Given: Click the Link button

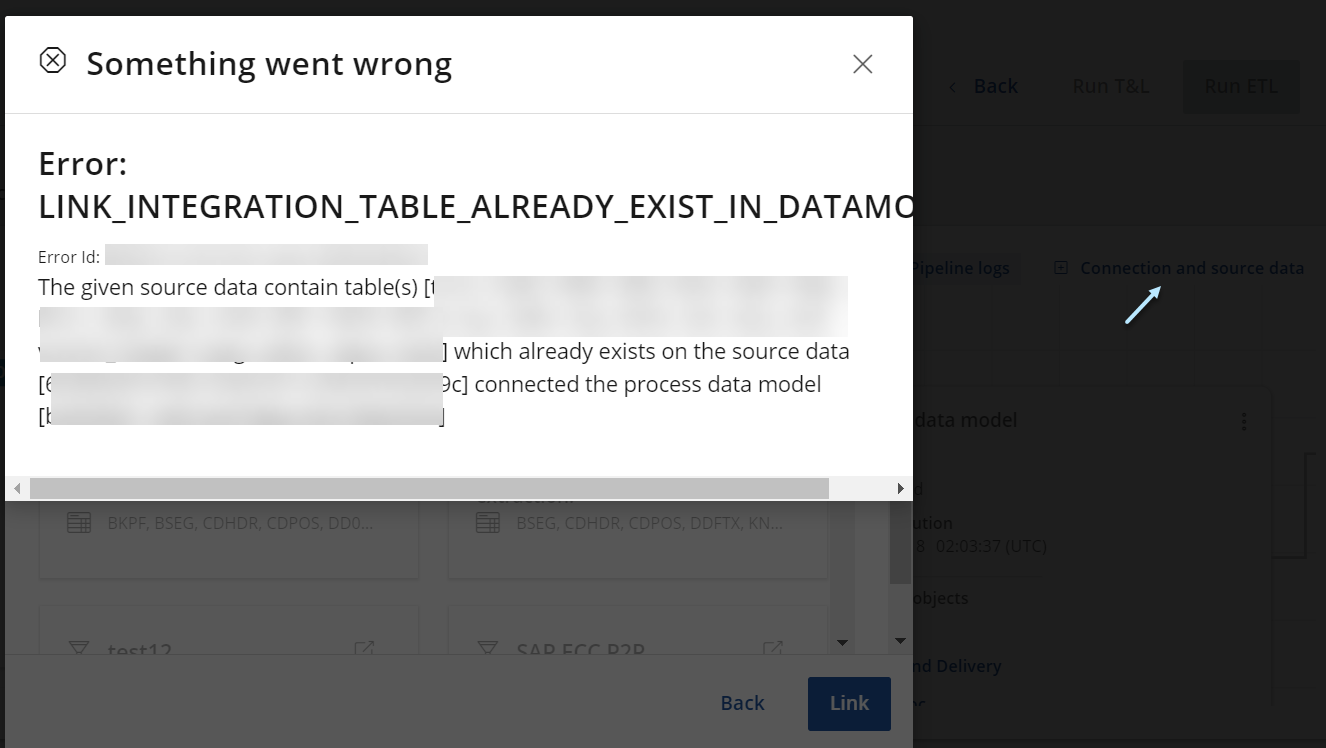Looking at the screenshot, I should 849,703.
